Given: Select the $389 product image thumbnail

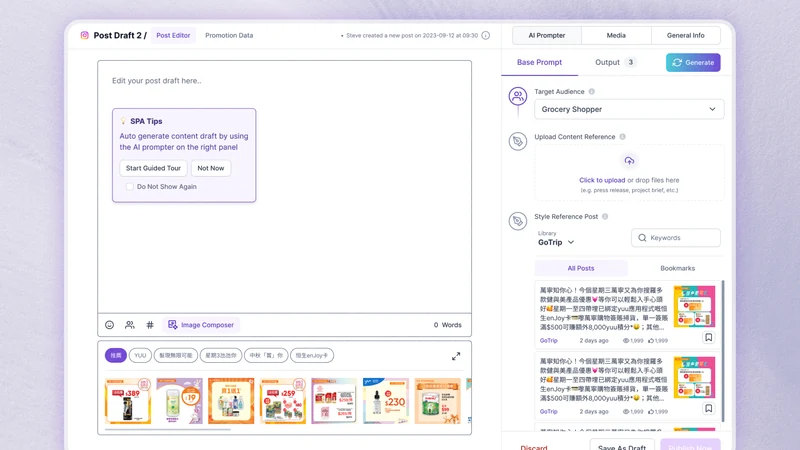Looking at the screenshot, I should point(128,401).
